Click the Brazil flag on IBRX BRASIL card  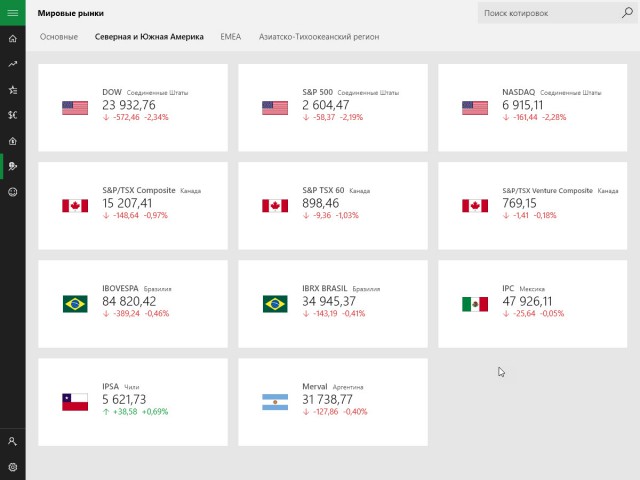[x=275, y=304]
